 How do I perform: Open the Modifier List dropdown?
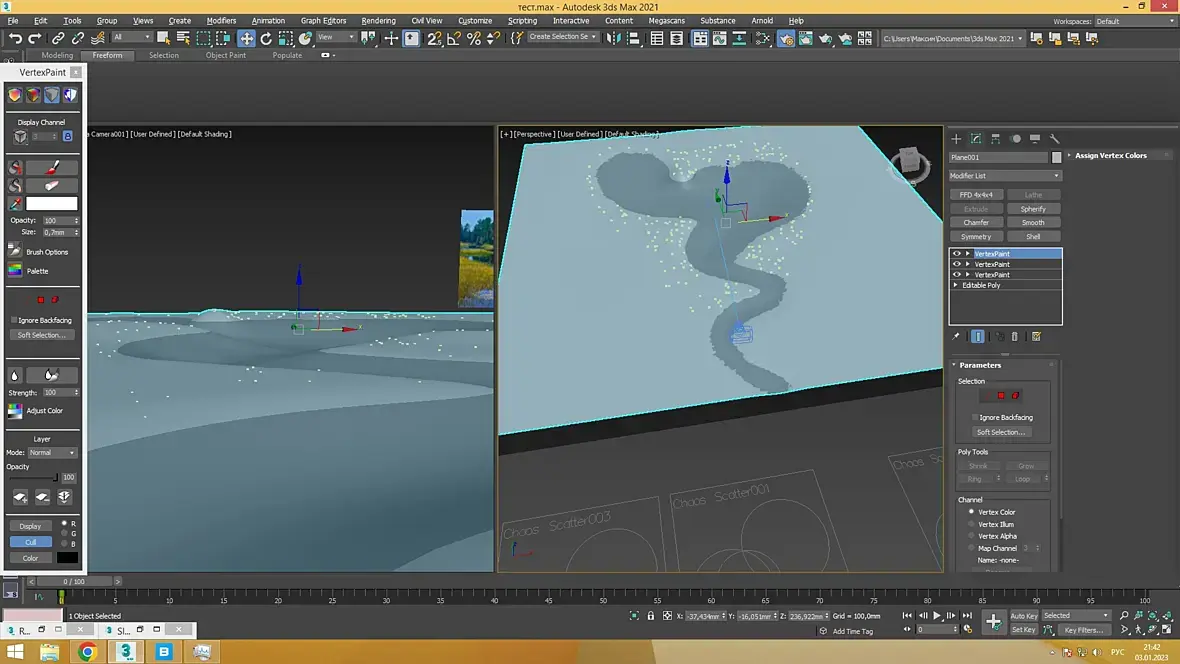pos(1004,176)
